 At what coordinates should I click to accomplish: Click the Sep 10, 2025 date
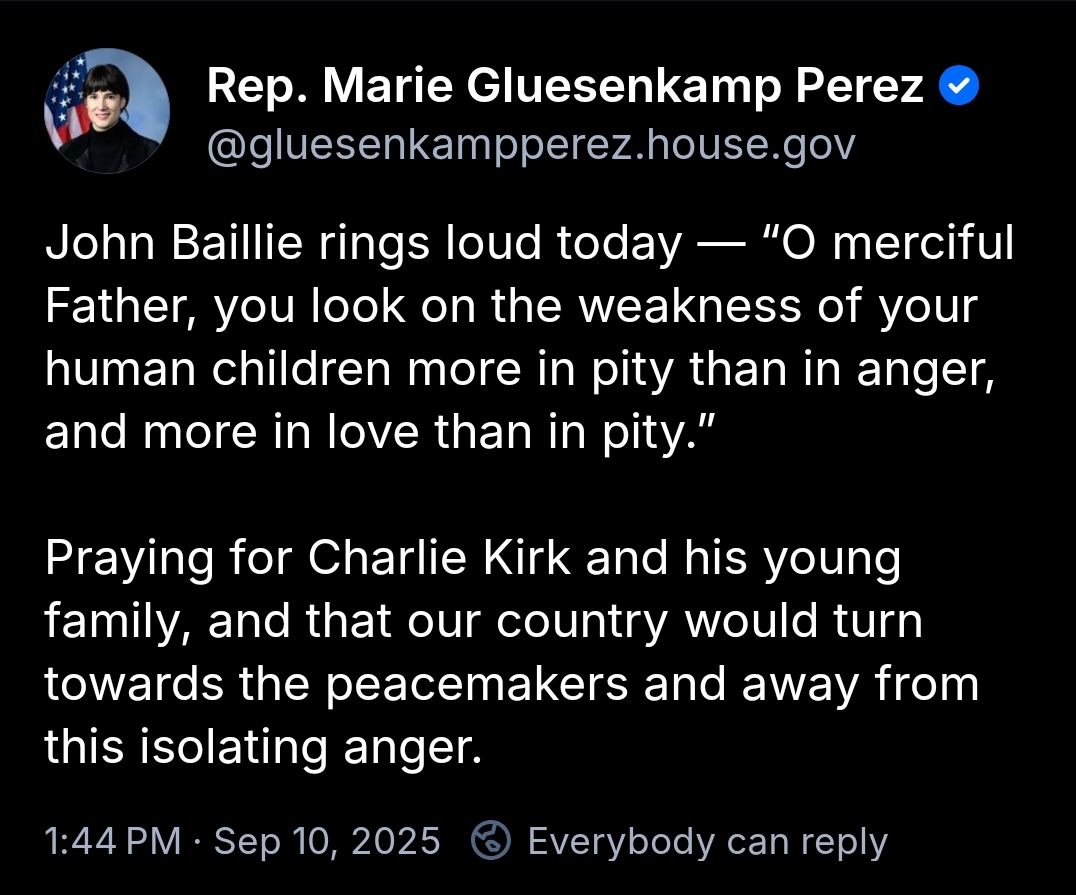tap(327, 841)
